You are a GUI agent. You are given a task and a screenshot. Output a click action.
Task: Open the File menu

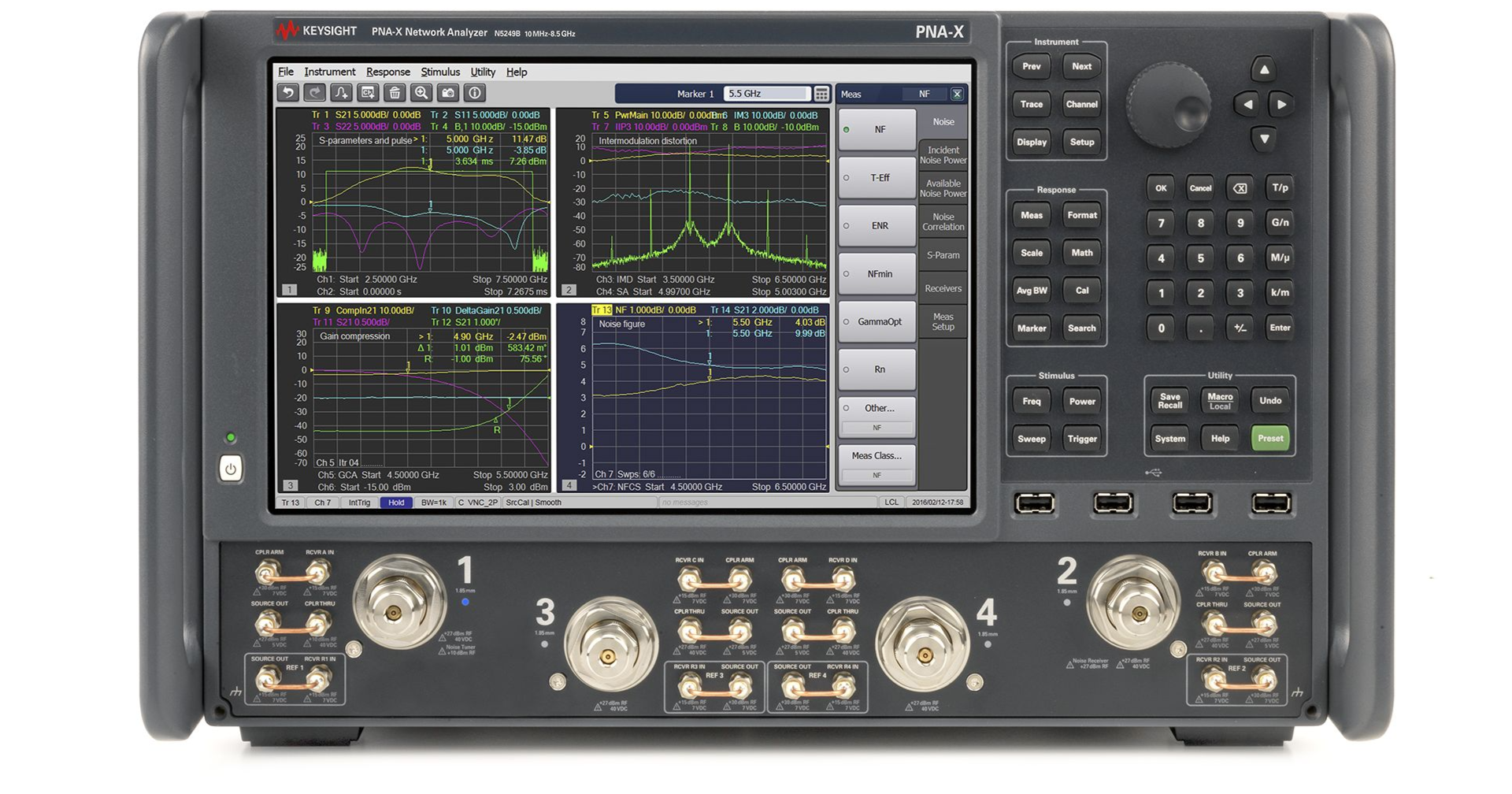point(286,72)
